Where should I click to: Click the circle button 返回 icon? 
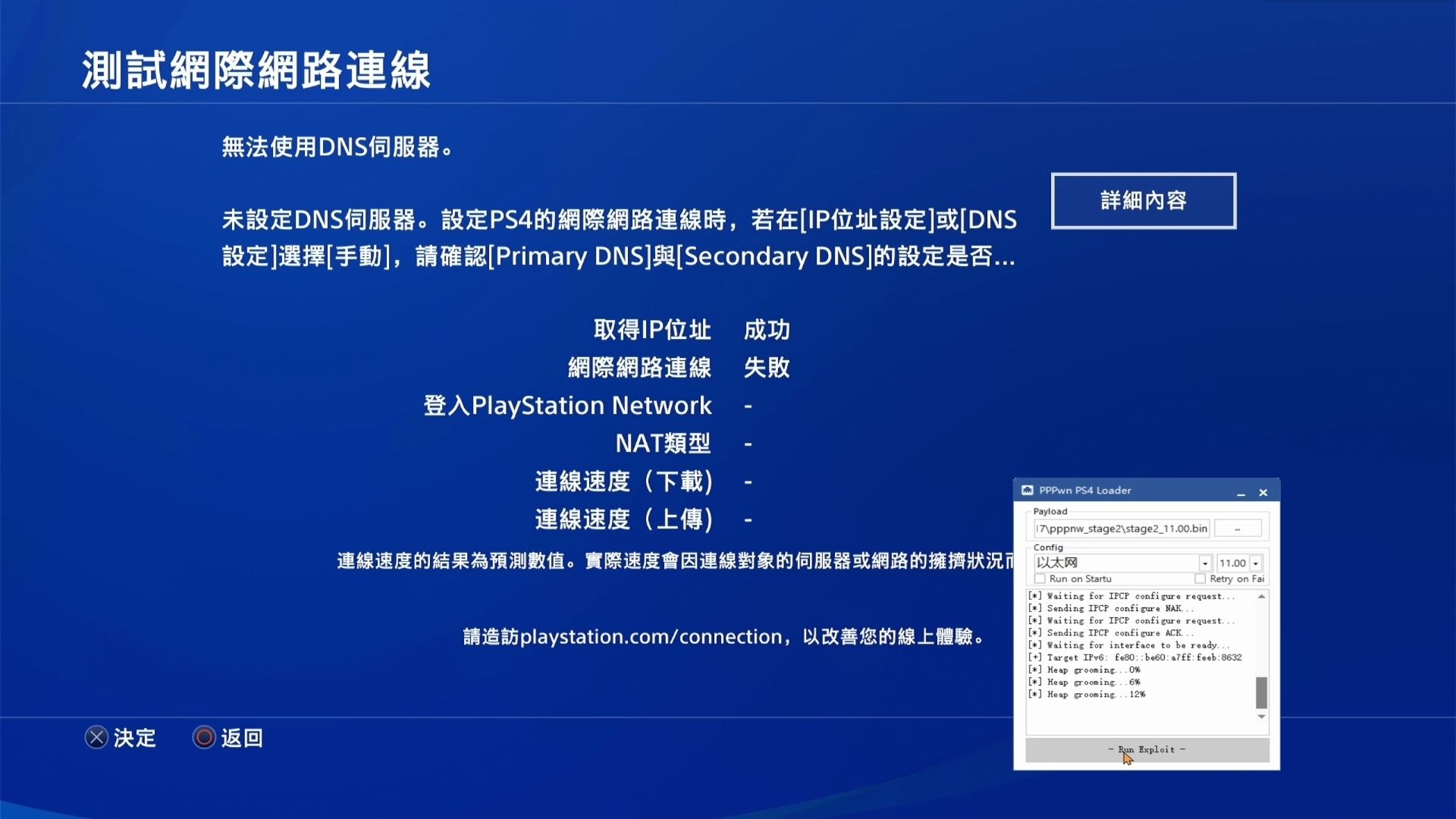[x=204, y=738]
